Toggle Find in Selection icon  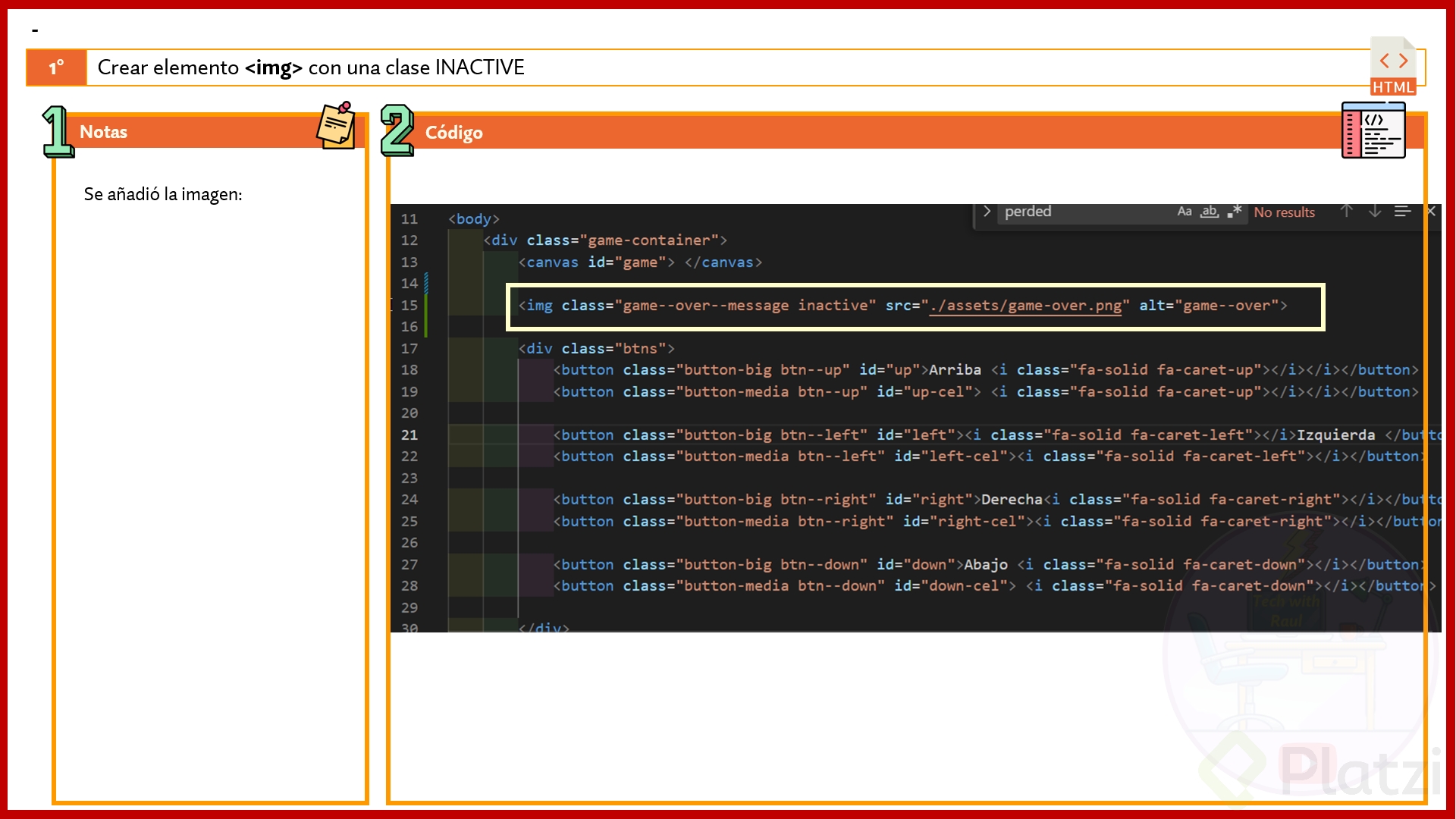(1402, 212)
